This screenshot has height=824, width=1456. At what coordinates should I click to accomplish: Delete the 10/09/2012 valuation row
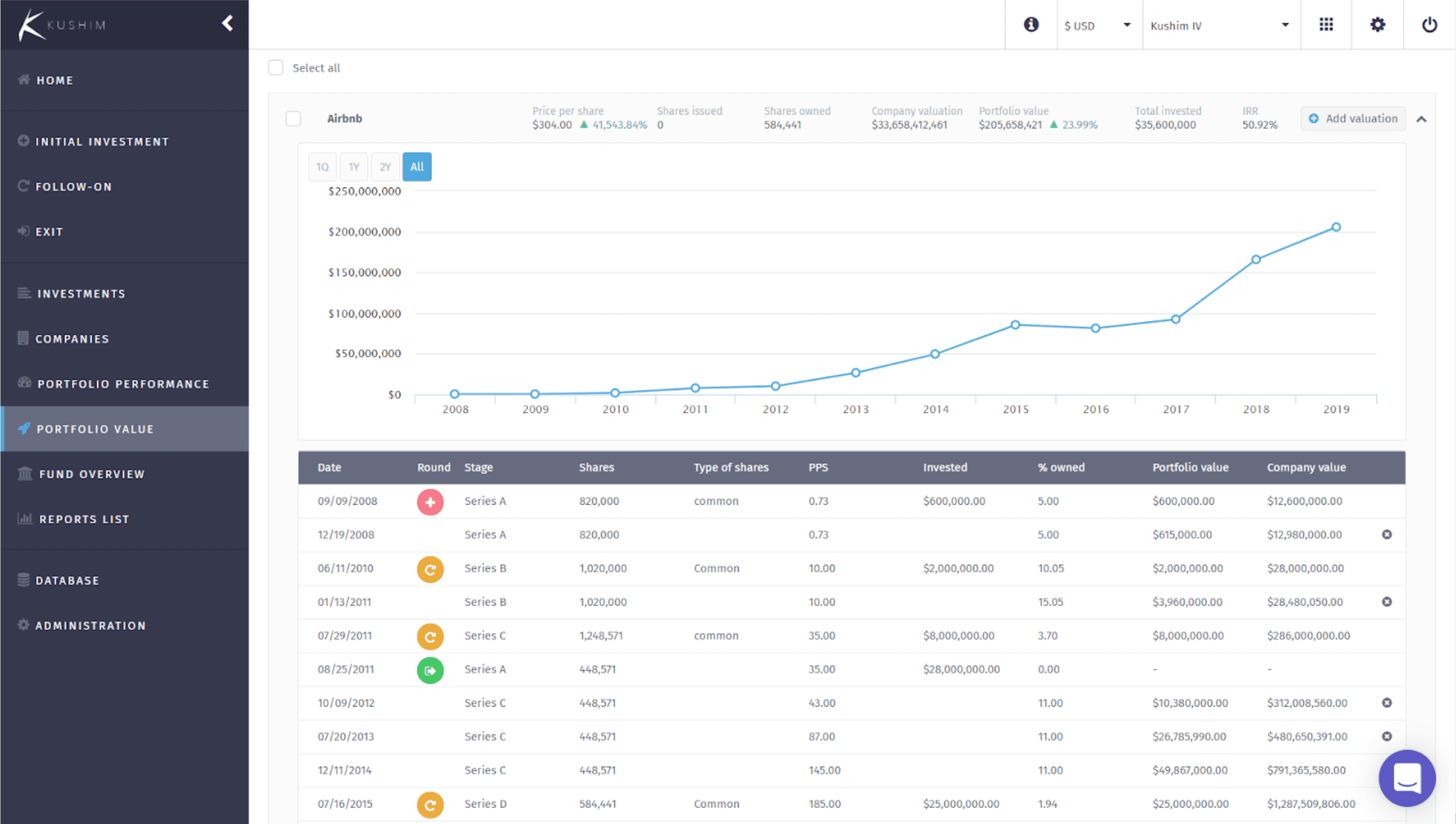(x=1386, y=702)
